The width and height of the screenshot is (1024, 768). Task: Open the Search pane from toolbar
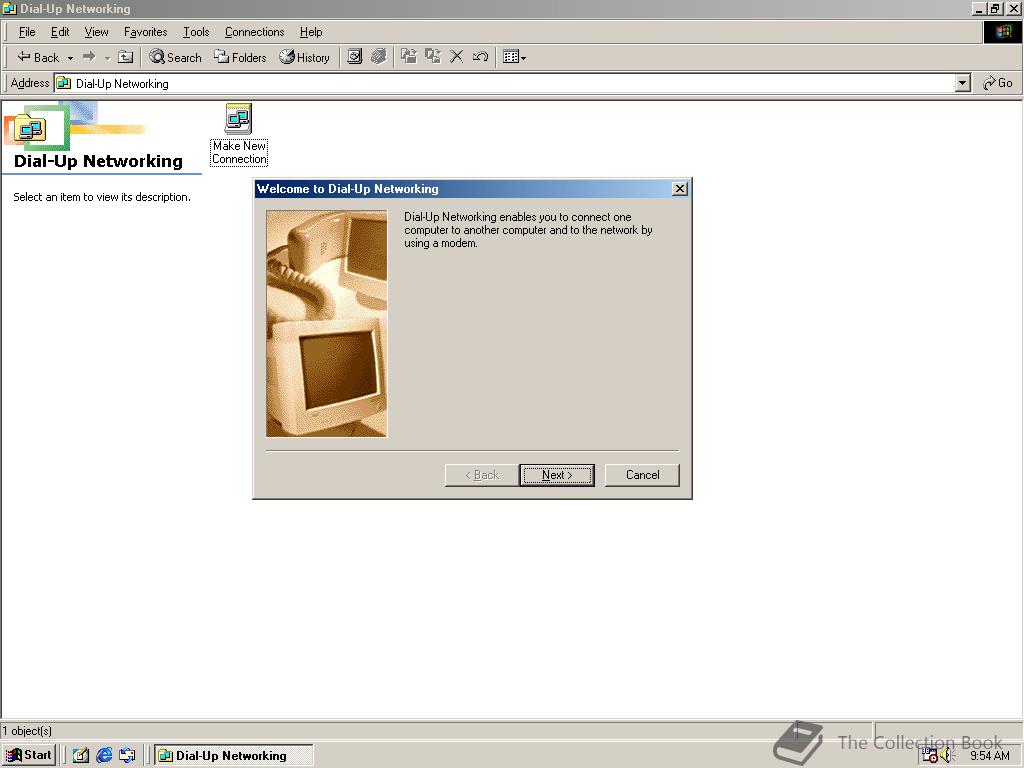point(175,57)
